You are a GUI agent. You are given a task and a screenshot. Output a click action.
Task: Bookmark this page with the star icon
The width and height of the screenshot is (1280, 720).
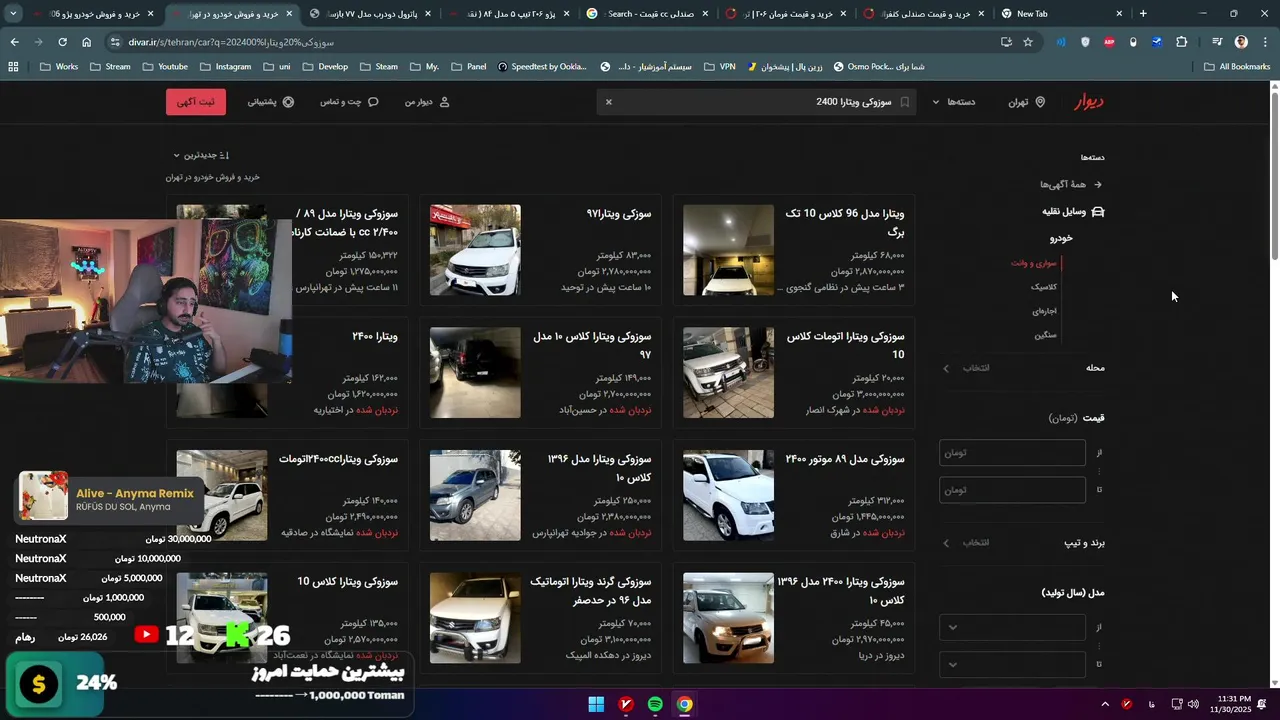(x=1028, y=42)
